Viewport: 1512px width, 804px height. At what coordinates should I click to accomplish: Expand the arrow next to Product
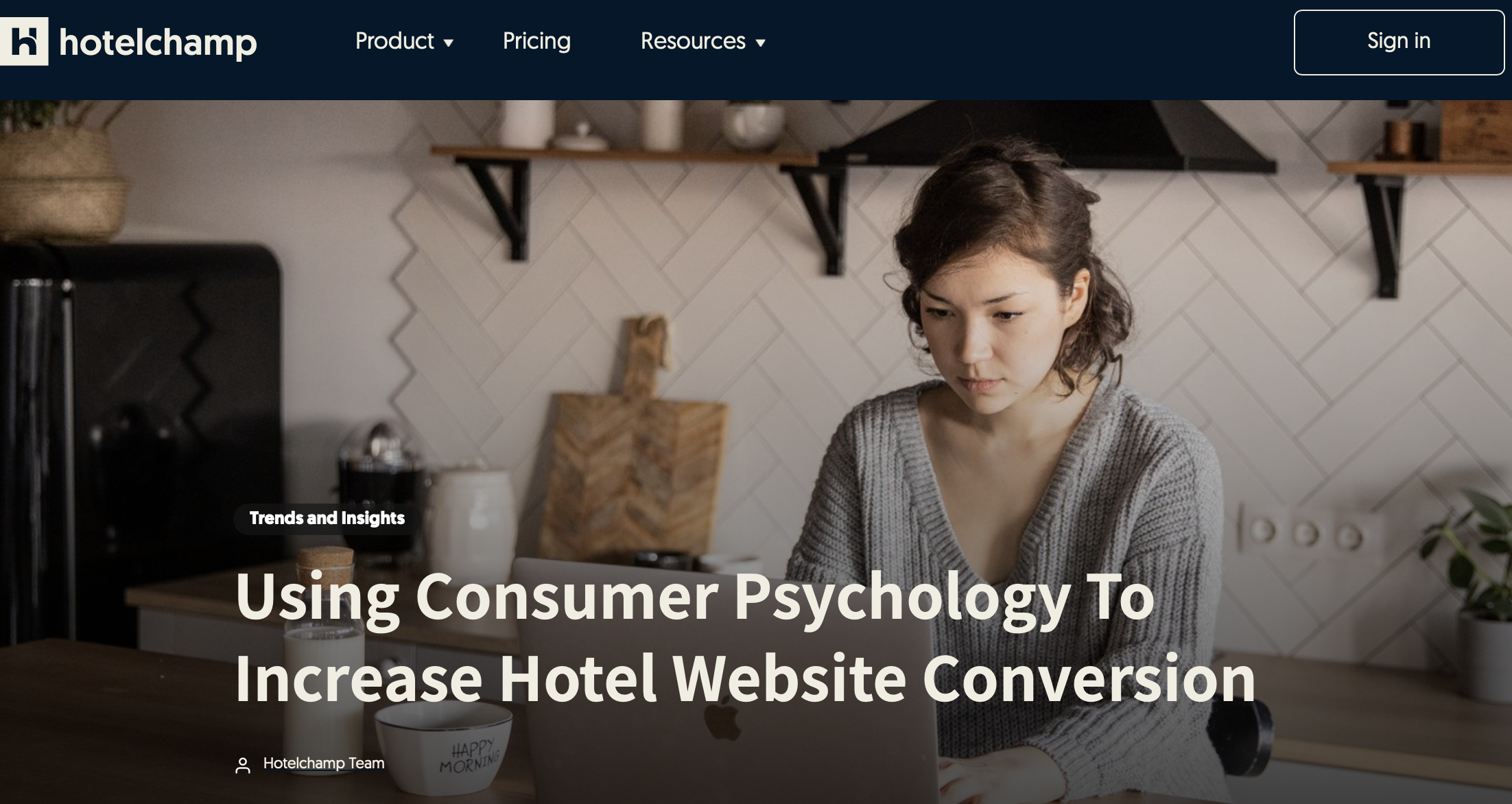coord(449,43)
